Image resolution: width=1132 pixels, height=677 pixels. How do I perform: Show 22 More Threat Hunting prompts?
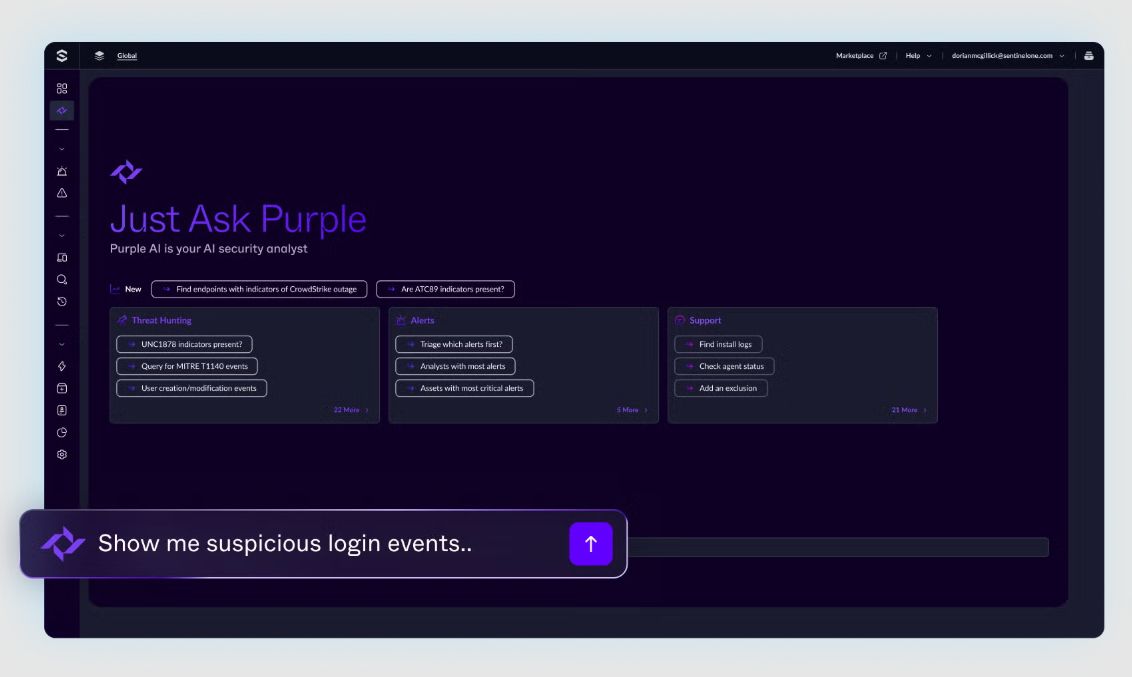(351, 410)
